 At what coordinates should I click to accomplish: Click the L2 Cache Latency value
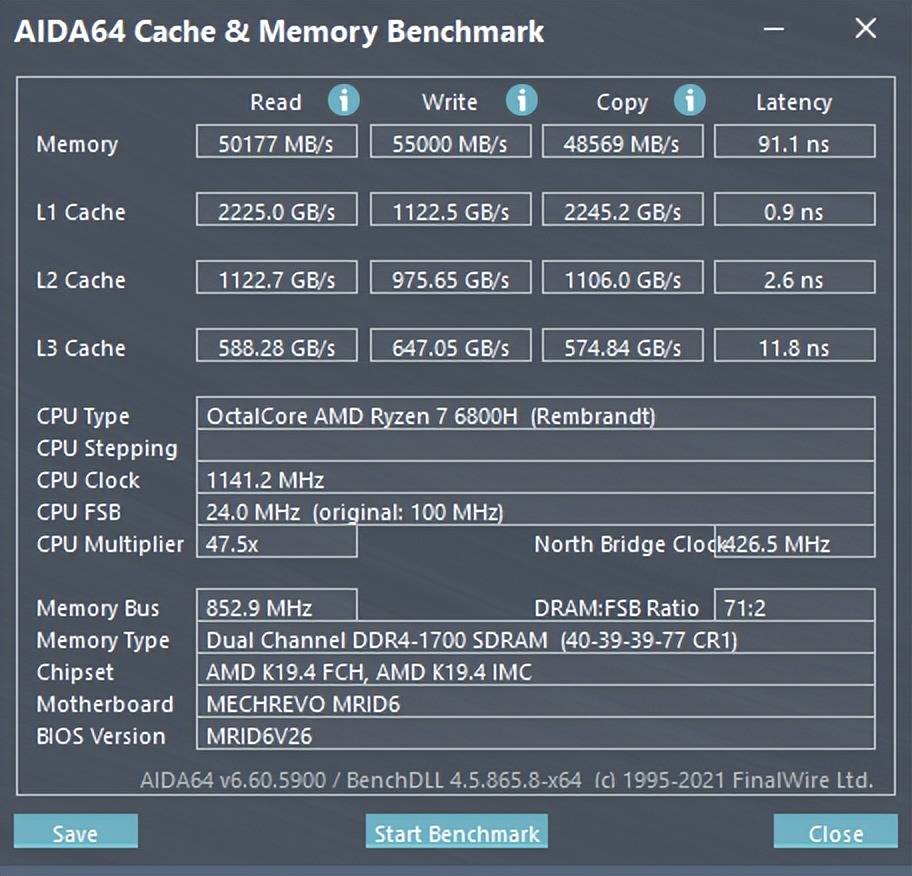795,277
